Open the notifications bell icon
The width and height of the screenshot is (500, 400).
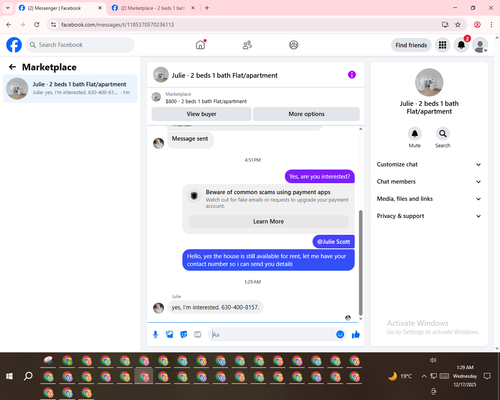(x=461, y=45)
